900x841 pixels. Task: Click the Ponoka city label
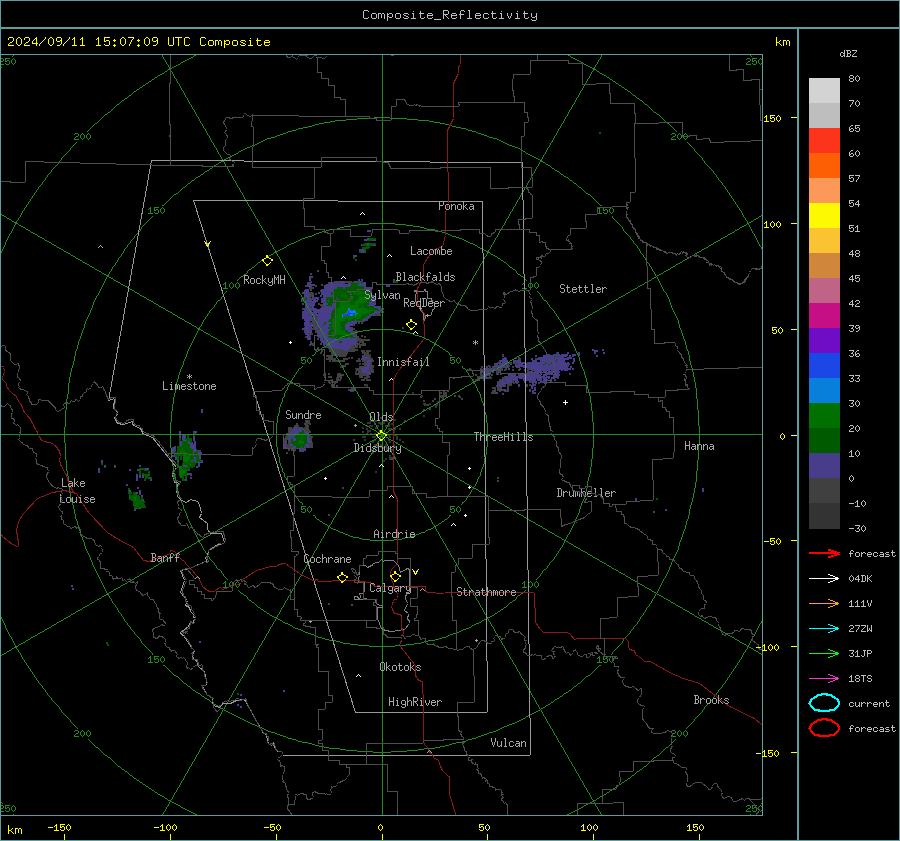pyautogui.click(x=456, y=206)
